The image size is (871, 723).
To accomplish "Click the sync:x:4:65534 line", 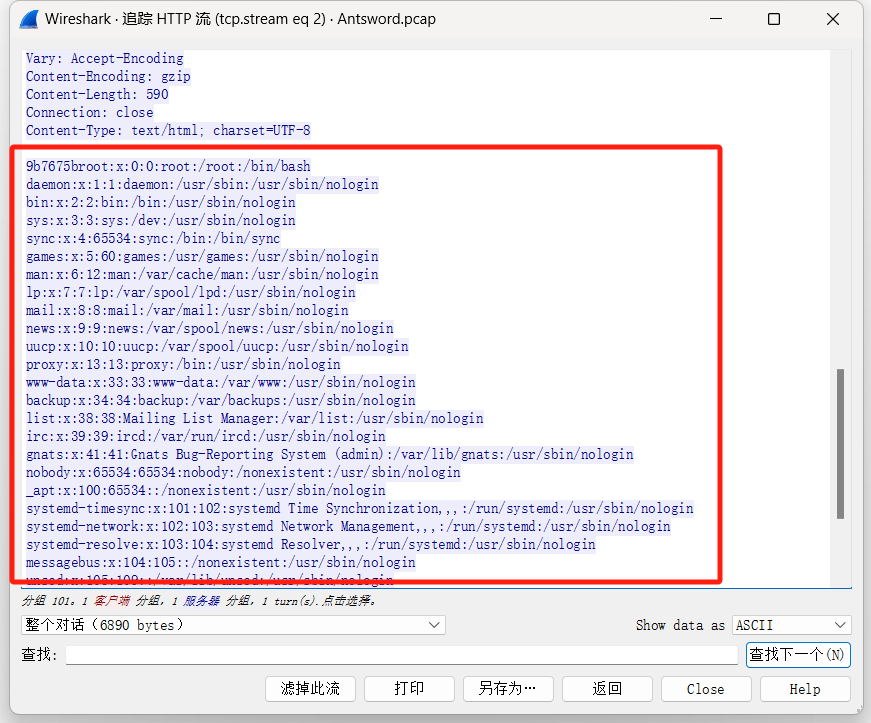I will tap(153, 239).
